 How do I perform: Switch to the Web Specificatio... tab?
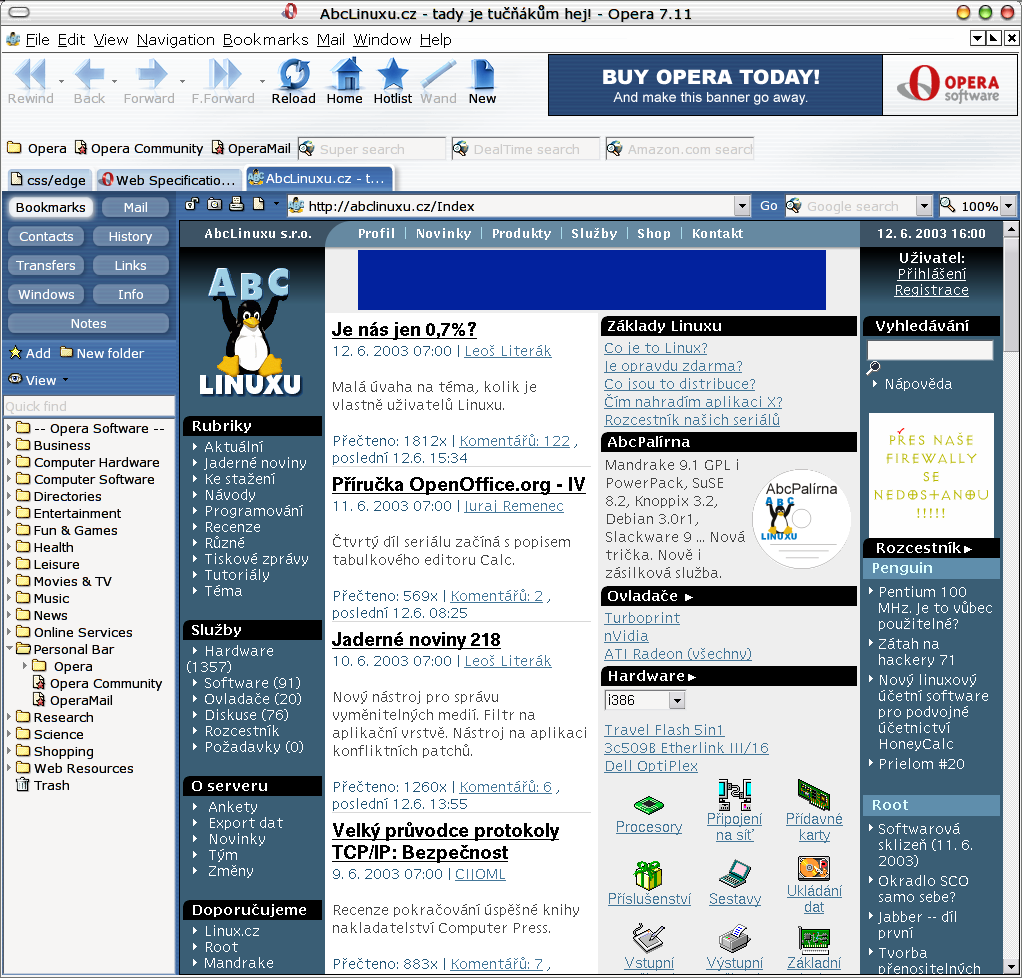pyautogui.click(x=168, y=179)
